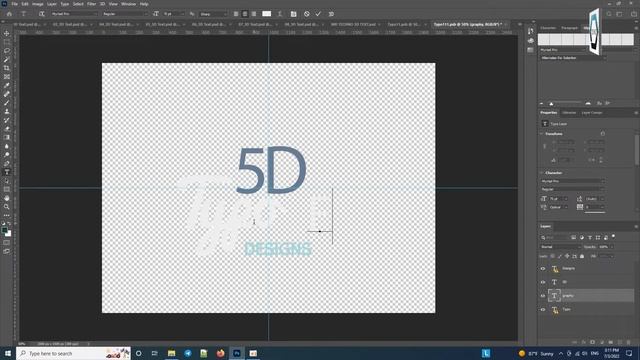Collapse the Character section in Properties
Screen dimensions: 640x360
point(542,173)
